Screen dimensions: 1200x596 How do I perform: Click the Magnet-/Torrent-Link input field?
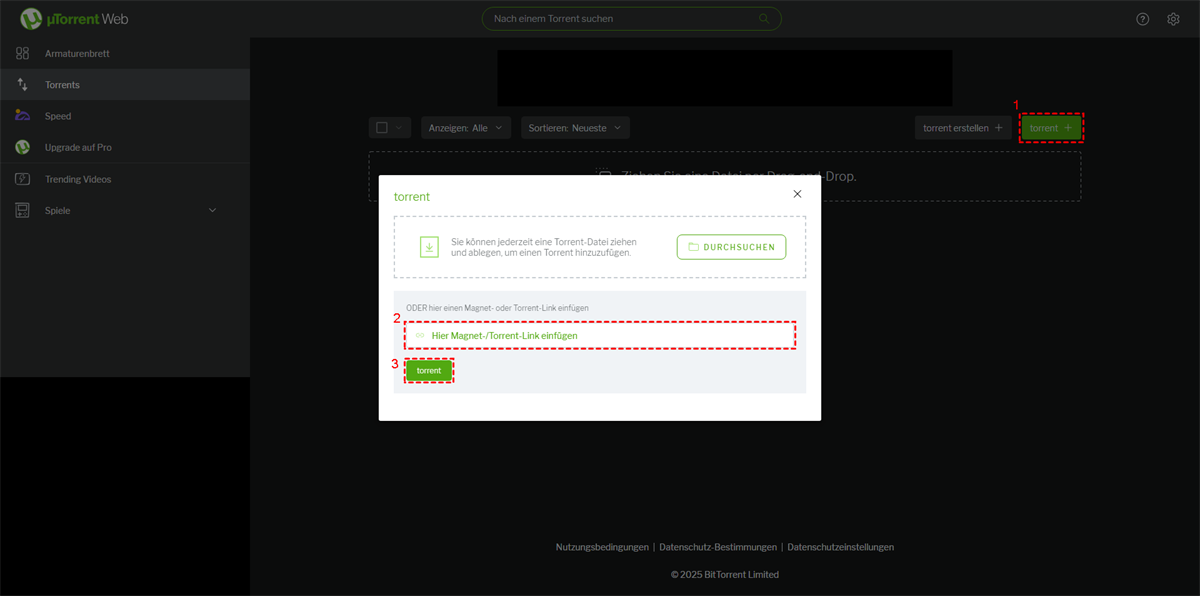click(600, 336)
